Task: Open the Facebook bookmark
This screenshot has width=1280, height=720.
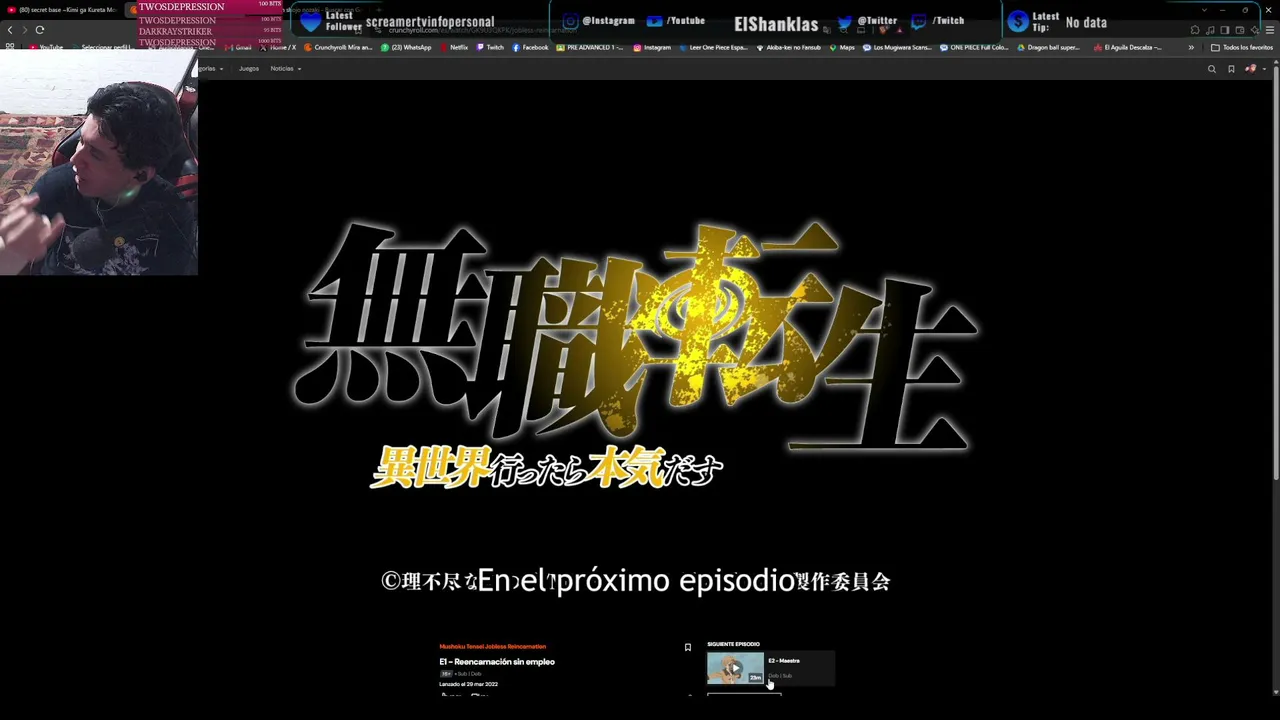Action: (530, 47)
